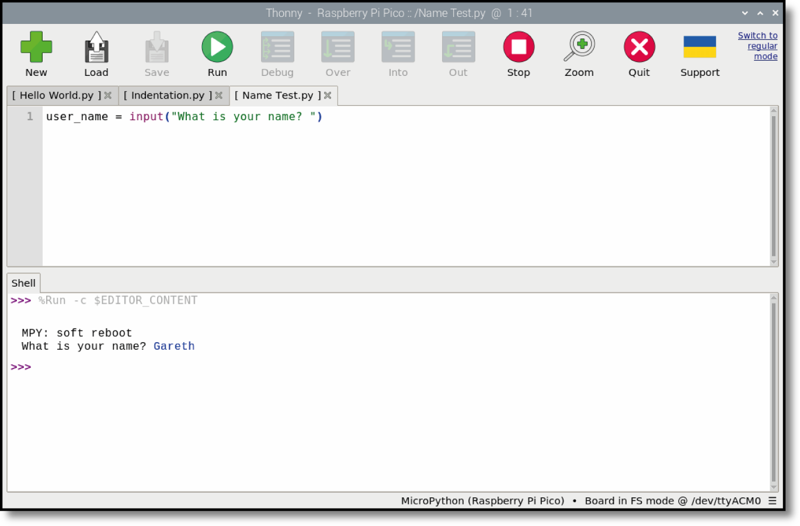Run the current script with Run icon
This screenshot has height=526, width=800.
(x=217, y=47)
